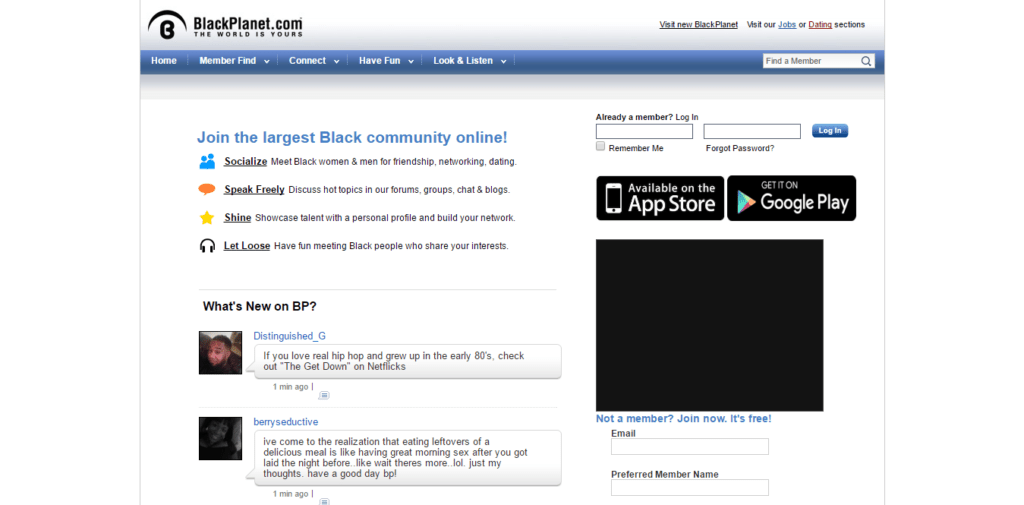Open the Member Find menu

pyautogui.click(x=227, y=61)
